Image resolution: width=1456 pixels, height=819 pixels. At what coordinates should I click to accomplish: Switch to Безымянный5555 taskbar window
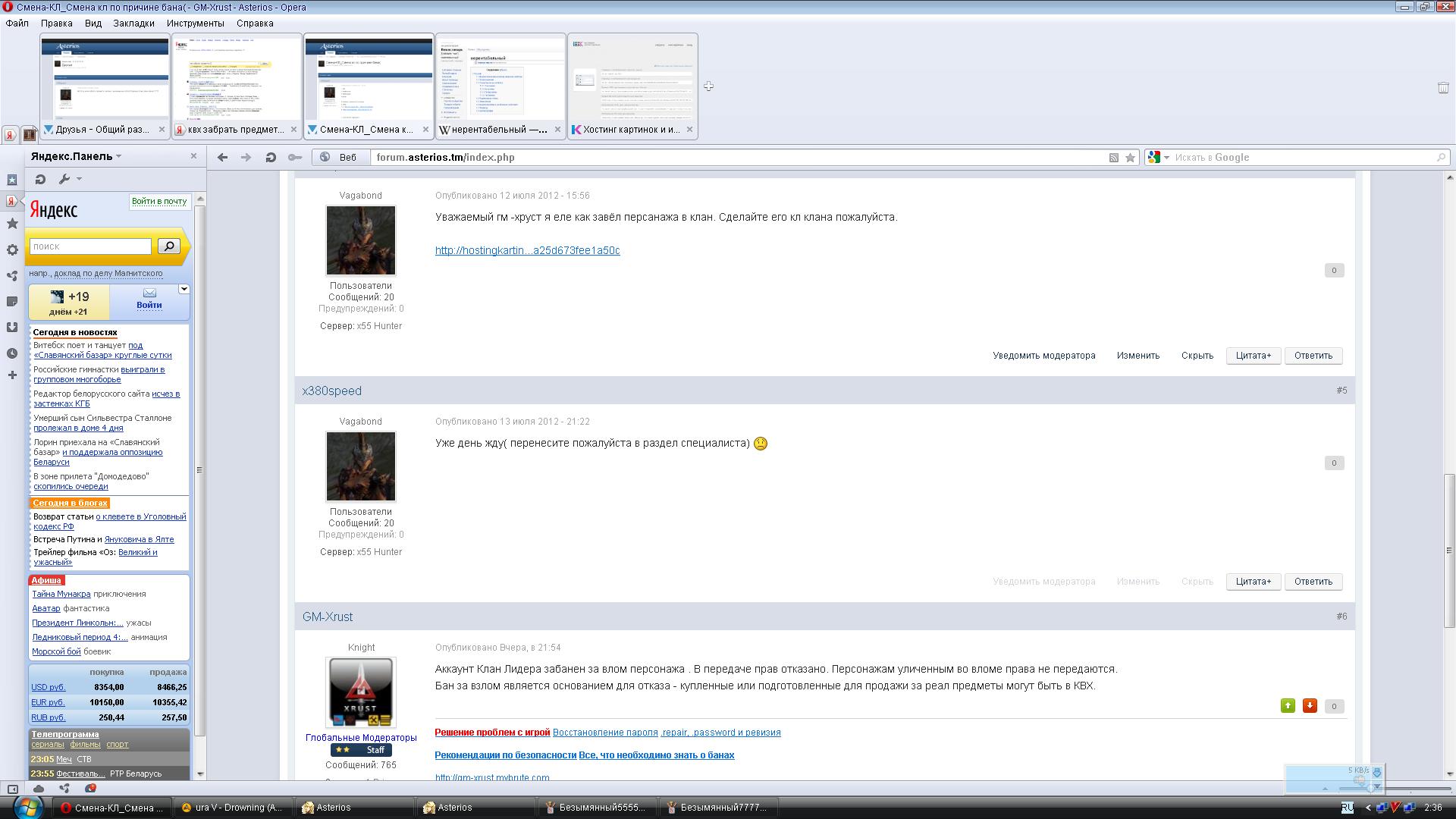pos(597,808)
